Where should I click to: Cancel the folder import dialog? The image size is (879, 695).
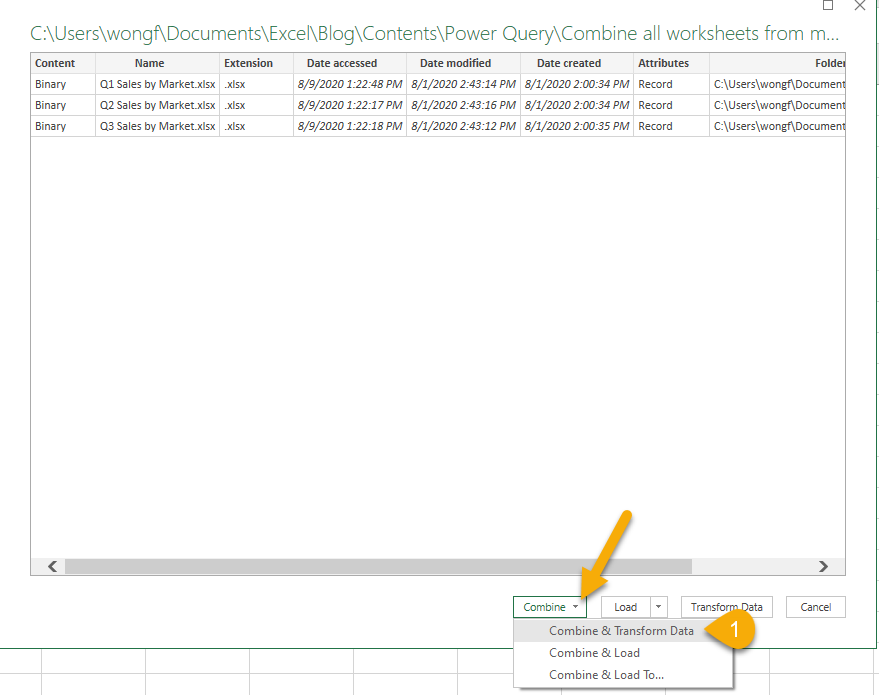815,607
